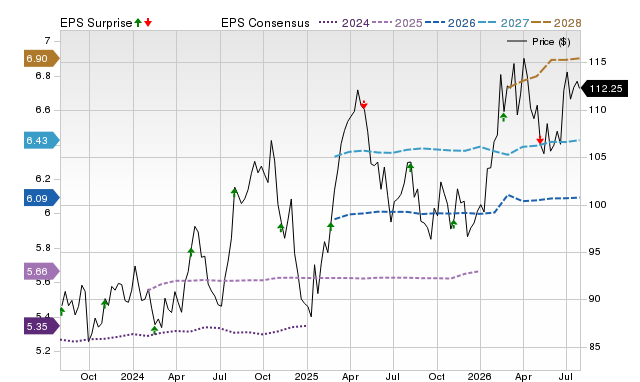Click the Price ($) legend entry
This screenshot has width=640, height=382.
[x=539, y=42]
